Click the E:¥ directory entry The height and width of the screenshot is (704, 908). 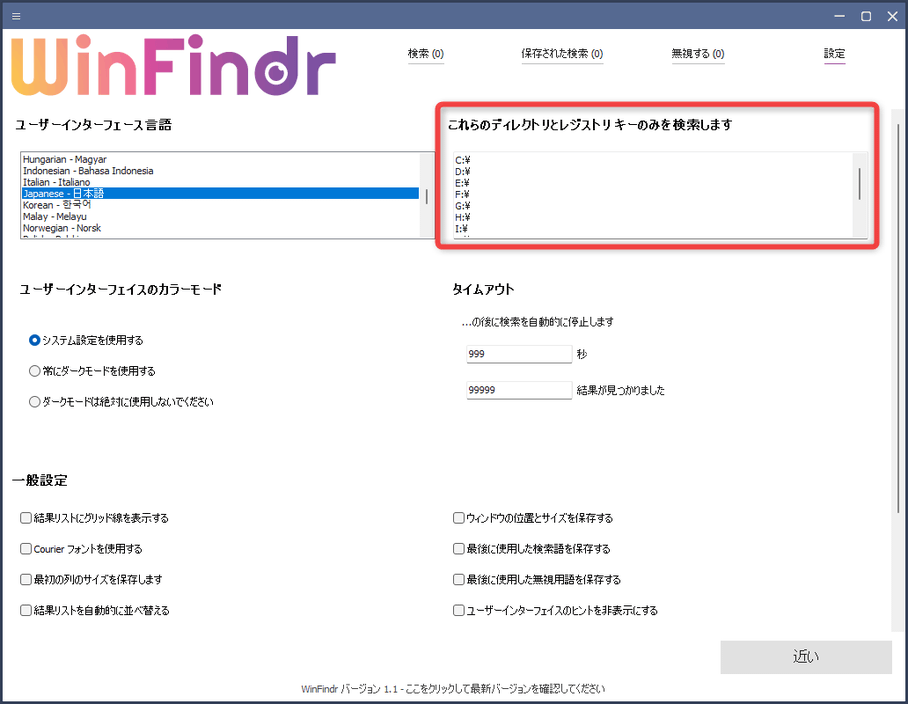click(463, 183)
